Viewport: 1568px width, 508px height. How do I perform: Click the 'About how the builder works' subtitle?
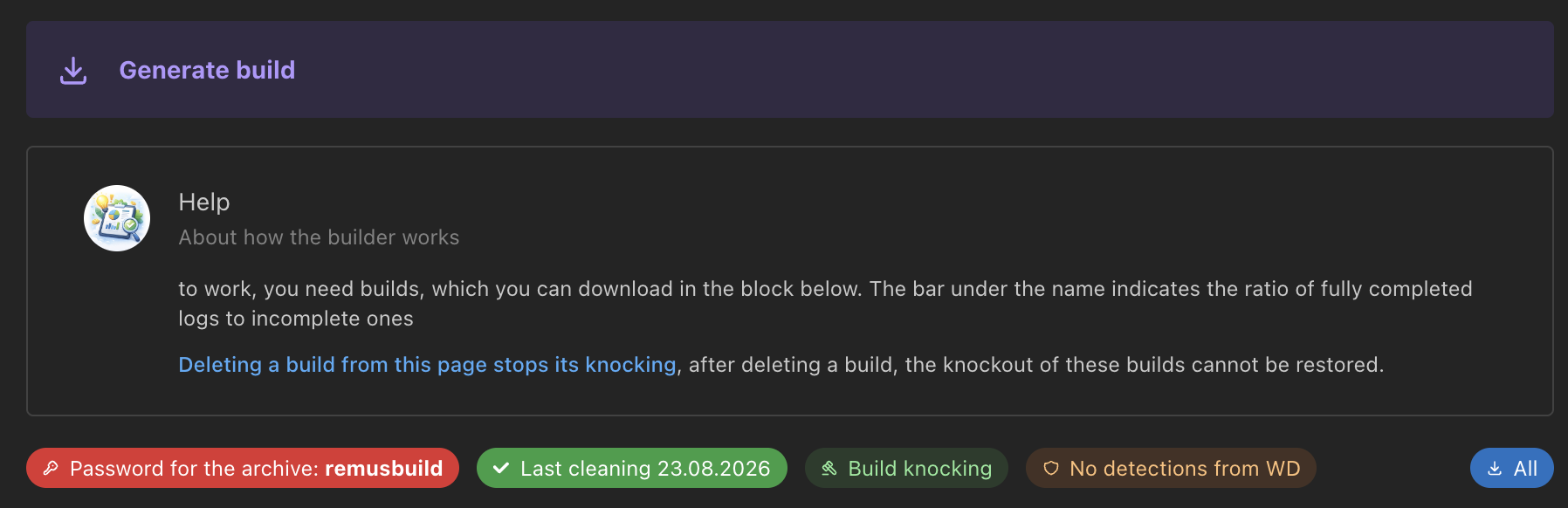319,237
